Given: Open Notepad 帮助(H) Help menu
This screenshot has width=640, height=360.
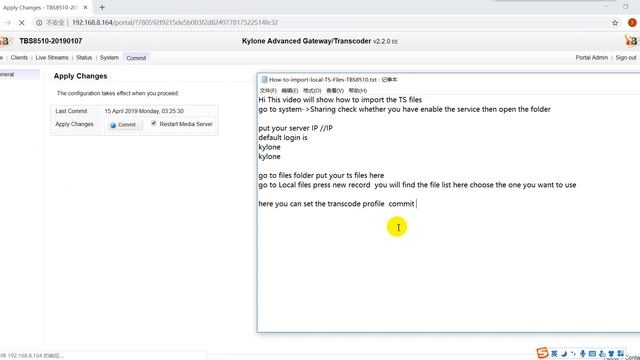Looking at the screenshot, I should point(358,91).
